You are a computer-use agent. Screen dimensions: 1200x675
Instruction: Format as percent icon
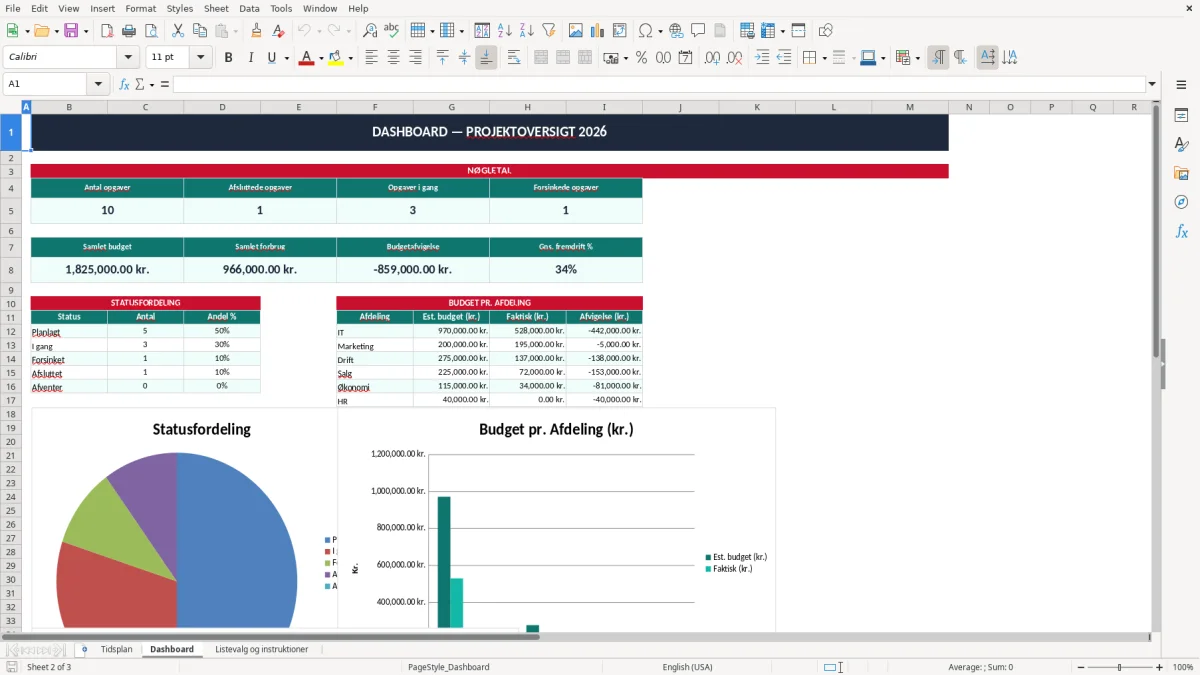(641, 58)
